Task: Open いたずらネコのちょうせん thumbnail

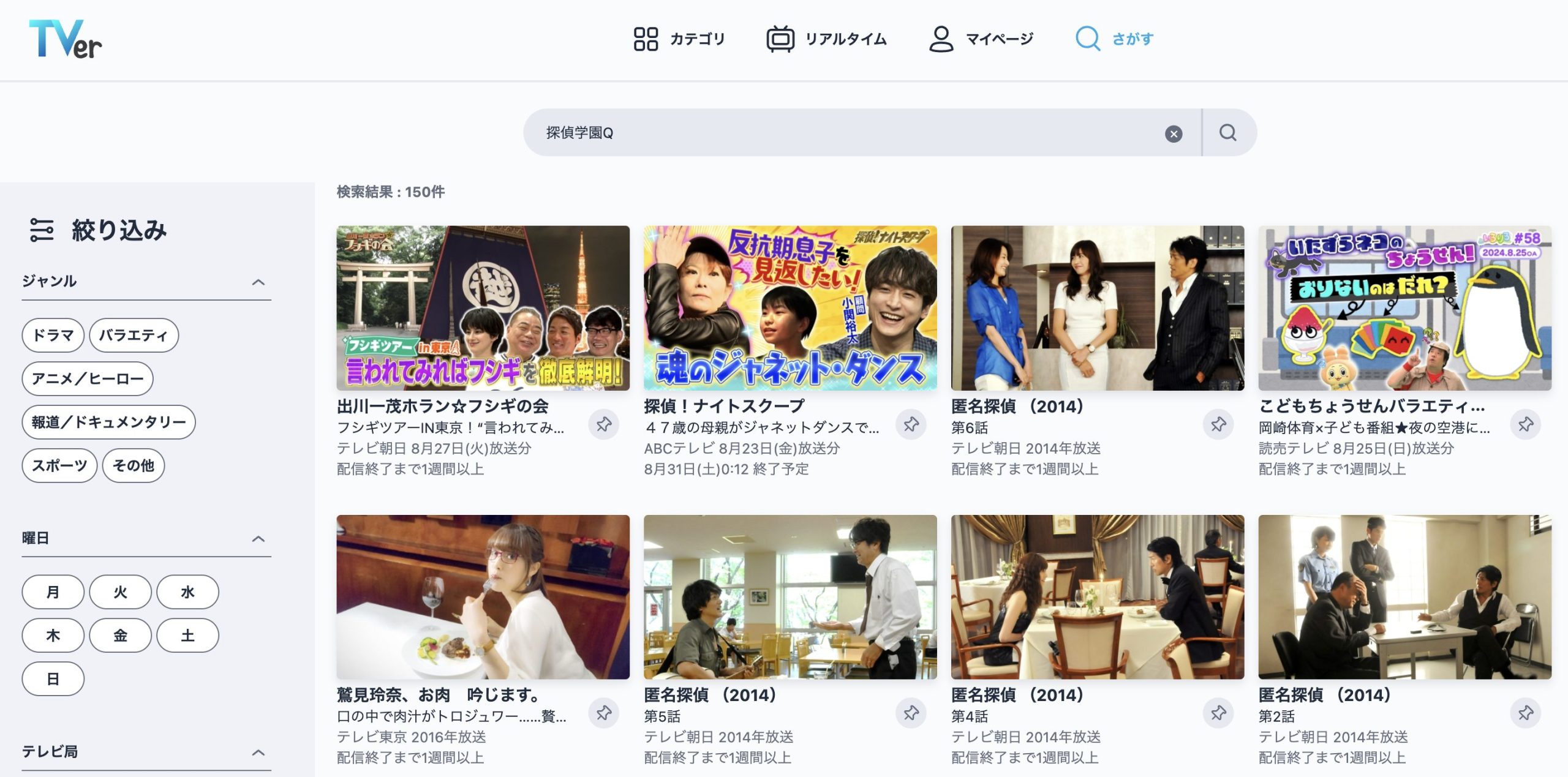Action: (1405, 308)
